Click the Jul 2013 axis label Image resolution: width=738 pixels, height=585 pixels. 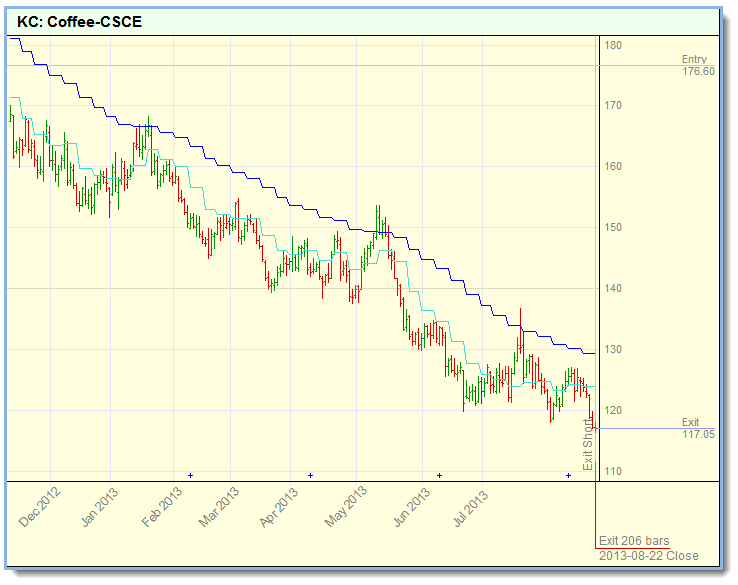click(x=473, y=506)
